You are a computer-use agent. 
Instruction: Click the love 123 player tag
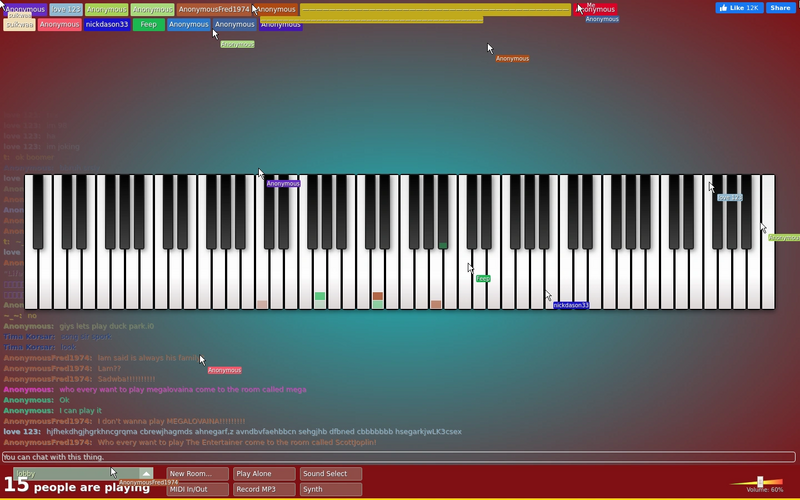tap(66, 10)
